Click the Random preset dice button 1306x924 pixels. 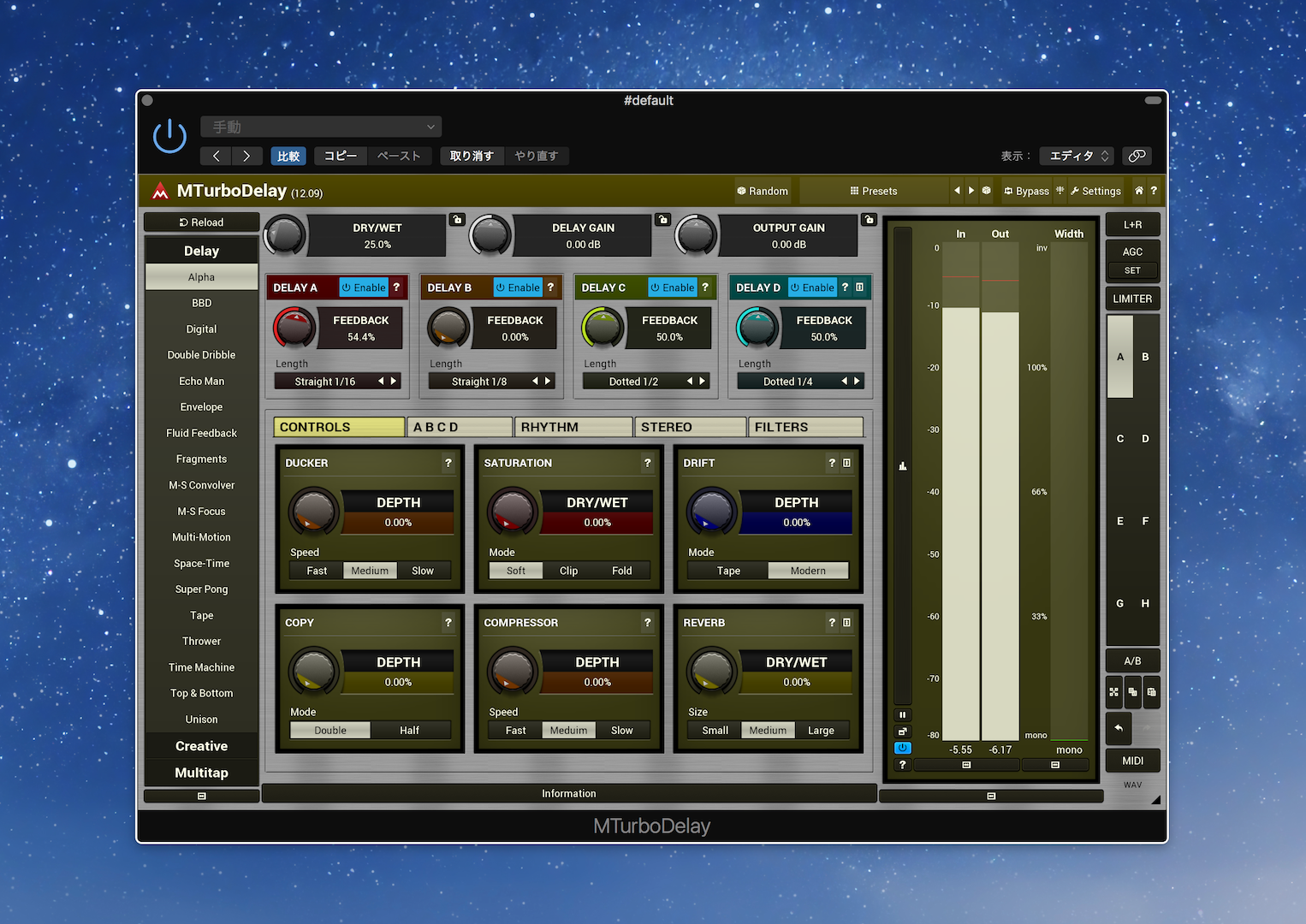(x=763, y=191)
